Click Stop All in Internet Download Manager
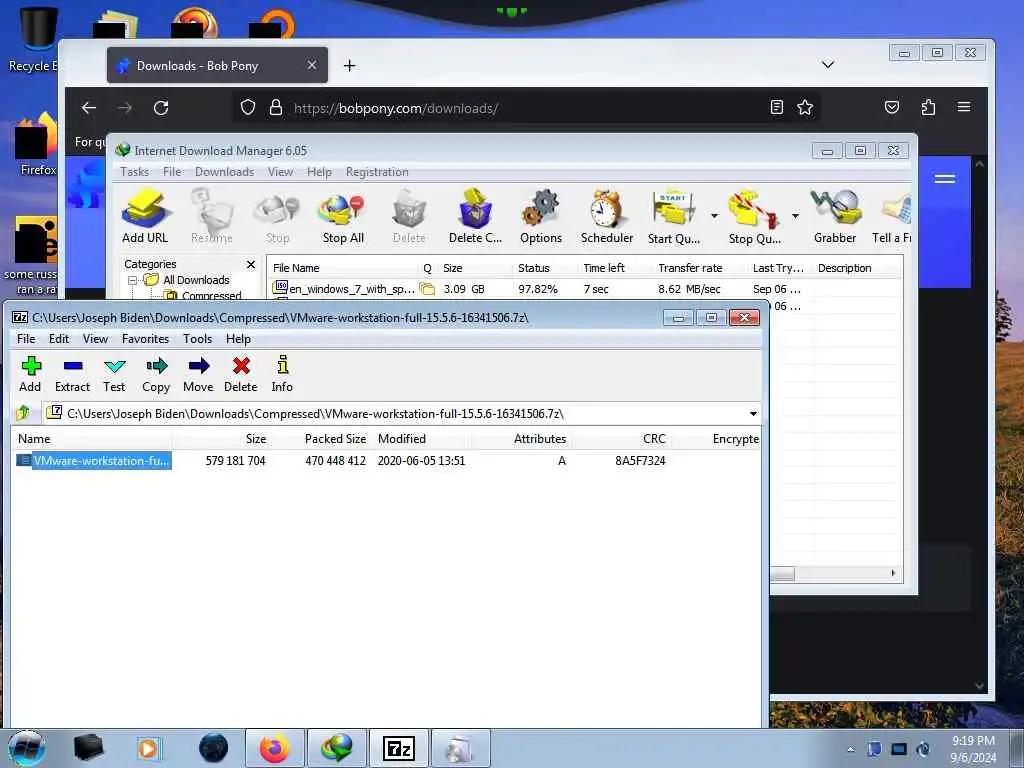Image resolution: width=1024 pixels, height=768 pixels. point(343,217)
